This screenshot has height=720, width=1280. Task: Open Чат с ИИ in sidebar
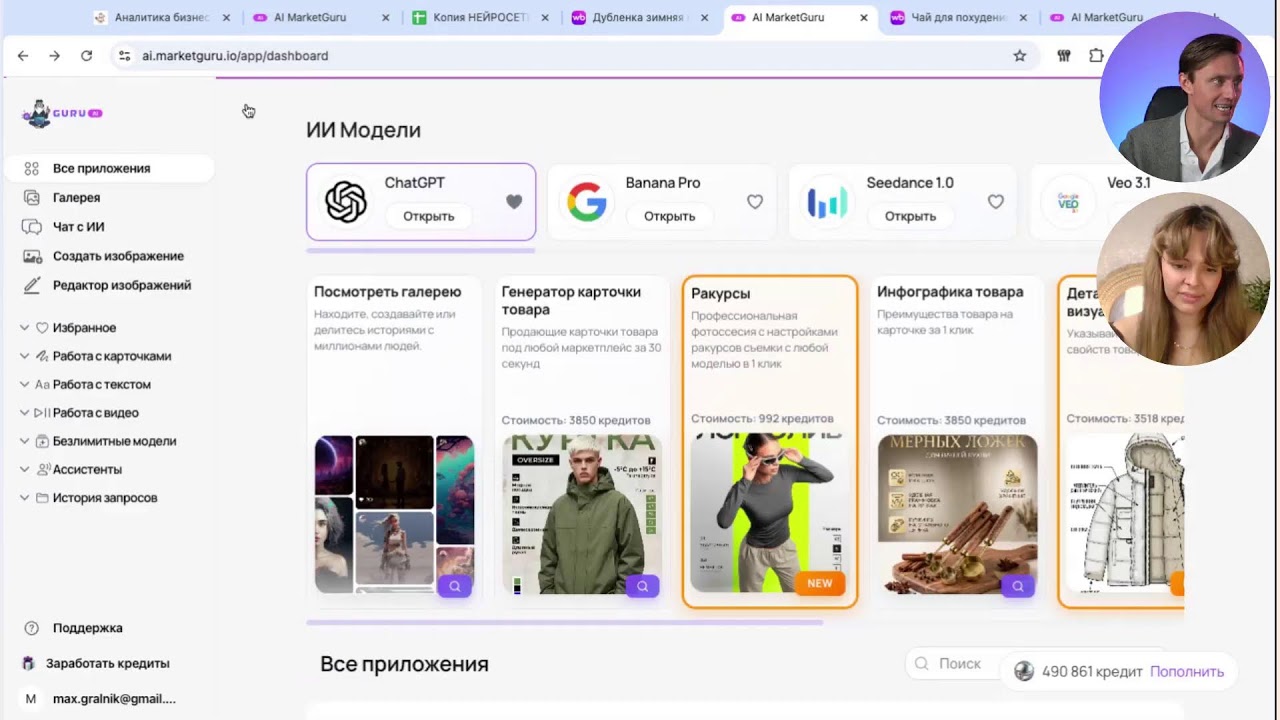tap(78, 226)
